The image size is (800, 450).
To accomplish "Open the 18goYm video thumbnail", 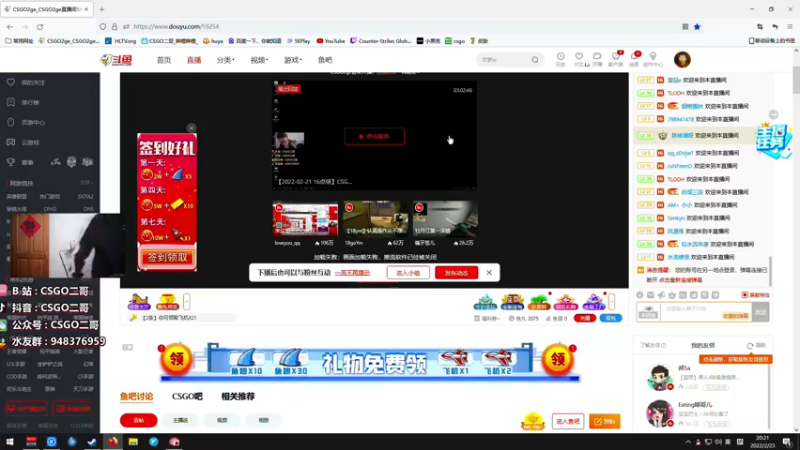I will (376, 218).
